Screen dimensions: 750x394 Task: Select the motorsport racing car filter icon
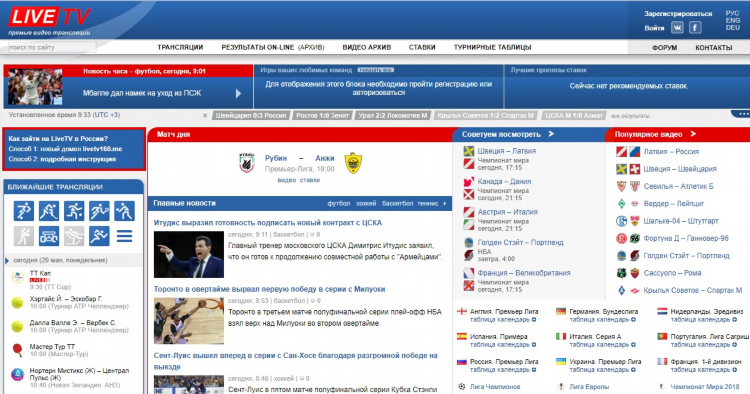click(x=49, y=236)
